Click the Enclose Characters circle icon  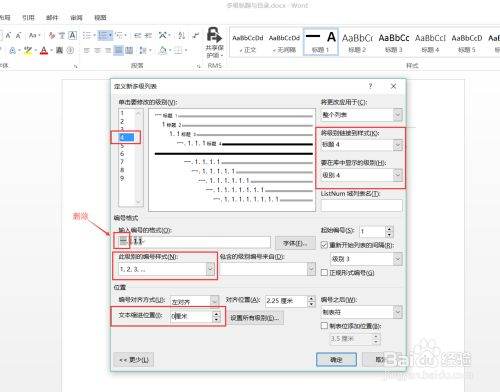(x=70, y=51)
